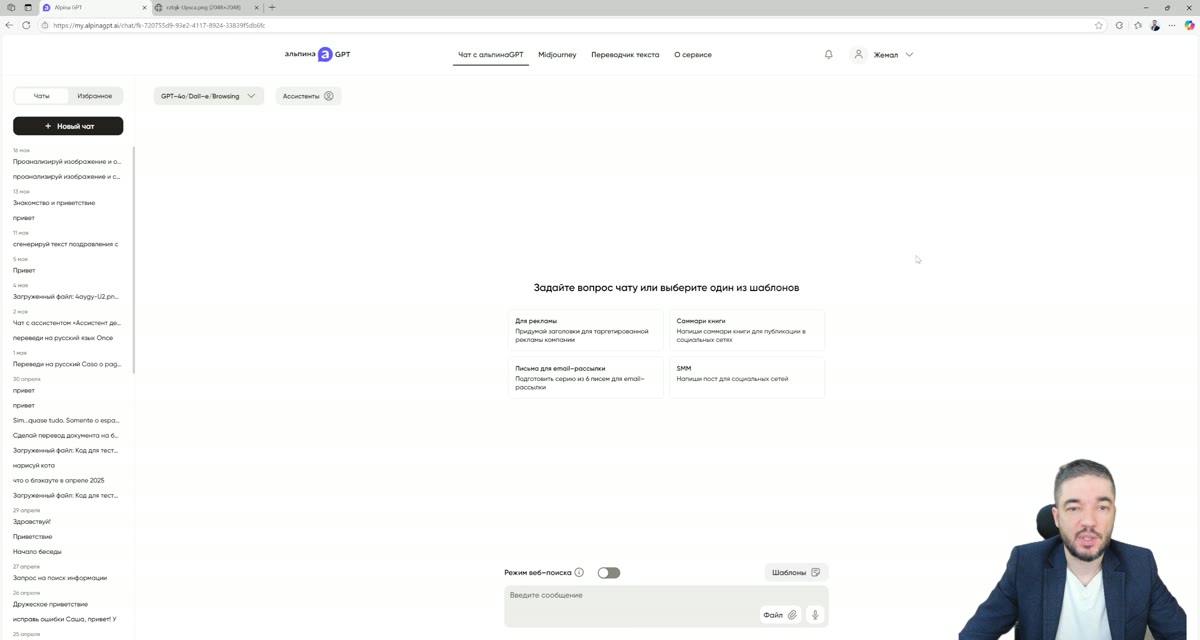The width and height of the screenshot is (1200, 640).
Task: Close the rztgk-Upsca.png browser tab
Action: pyautogui.click(x=256, y=7)
